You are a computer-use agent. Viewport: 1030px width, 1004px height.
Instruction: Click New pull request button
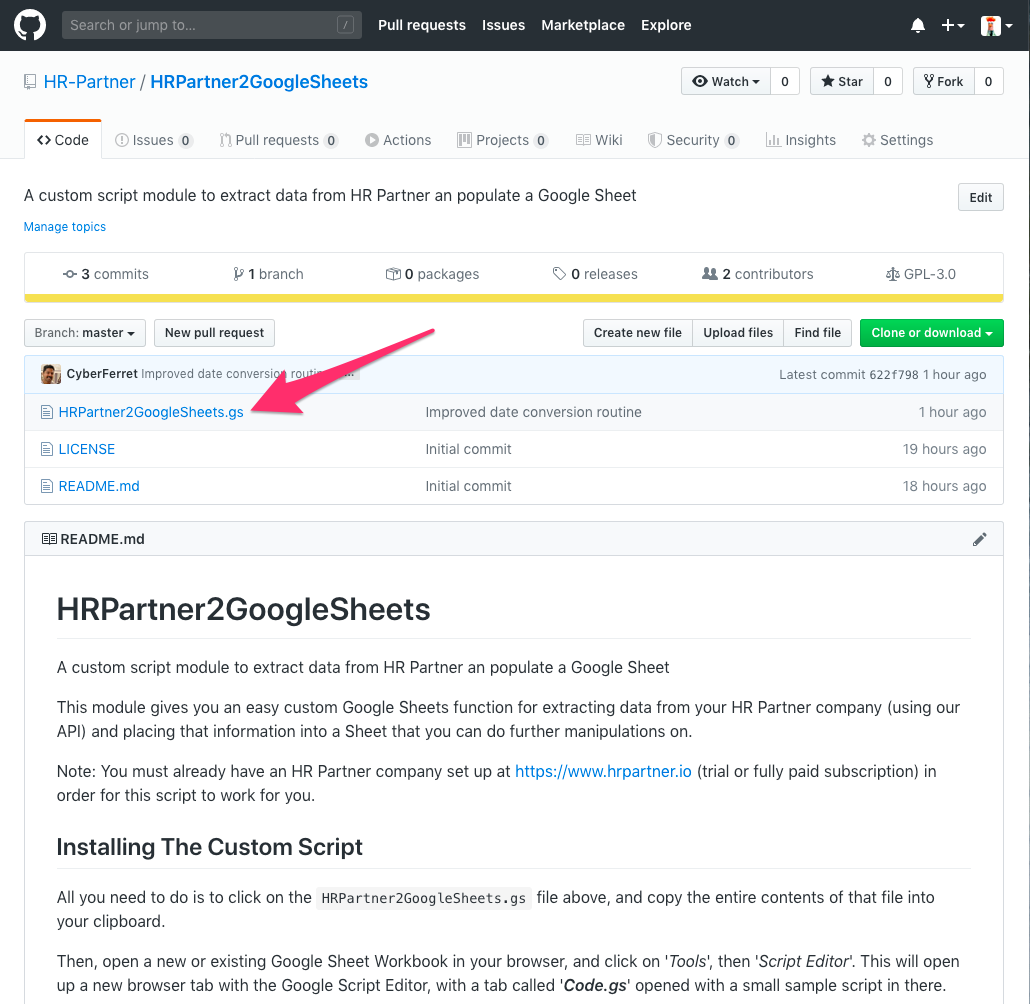(x=214, y=332)
